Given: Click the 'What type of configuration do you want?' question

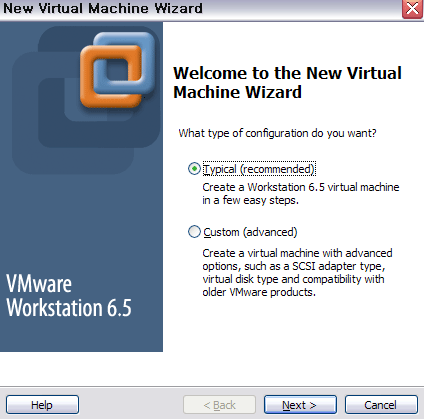Looking at the screenshot, I should pyautogui.click(x=277, y=133).
